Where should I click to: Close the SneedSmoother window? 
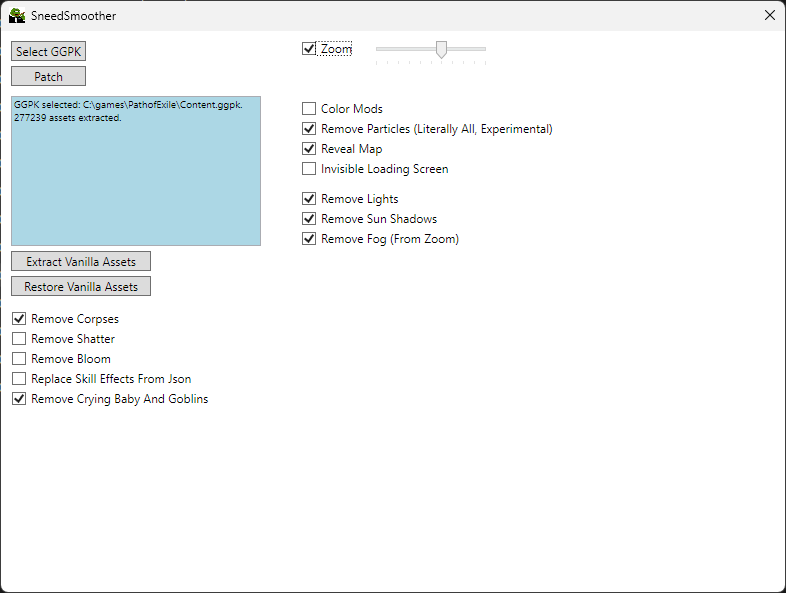pyautogui.click(x=770, y=16)
